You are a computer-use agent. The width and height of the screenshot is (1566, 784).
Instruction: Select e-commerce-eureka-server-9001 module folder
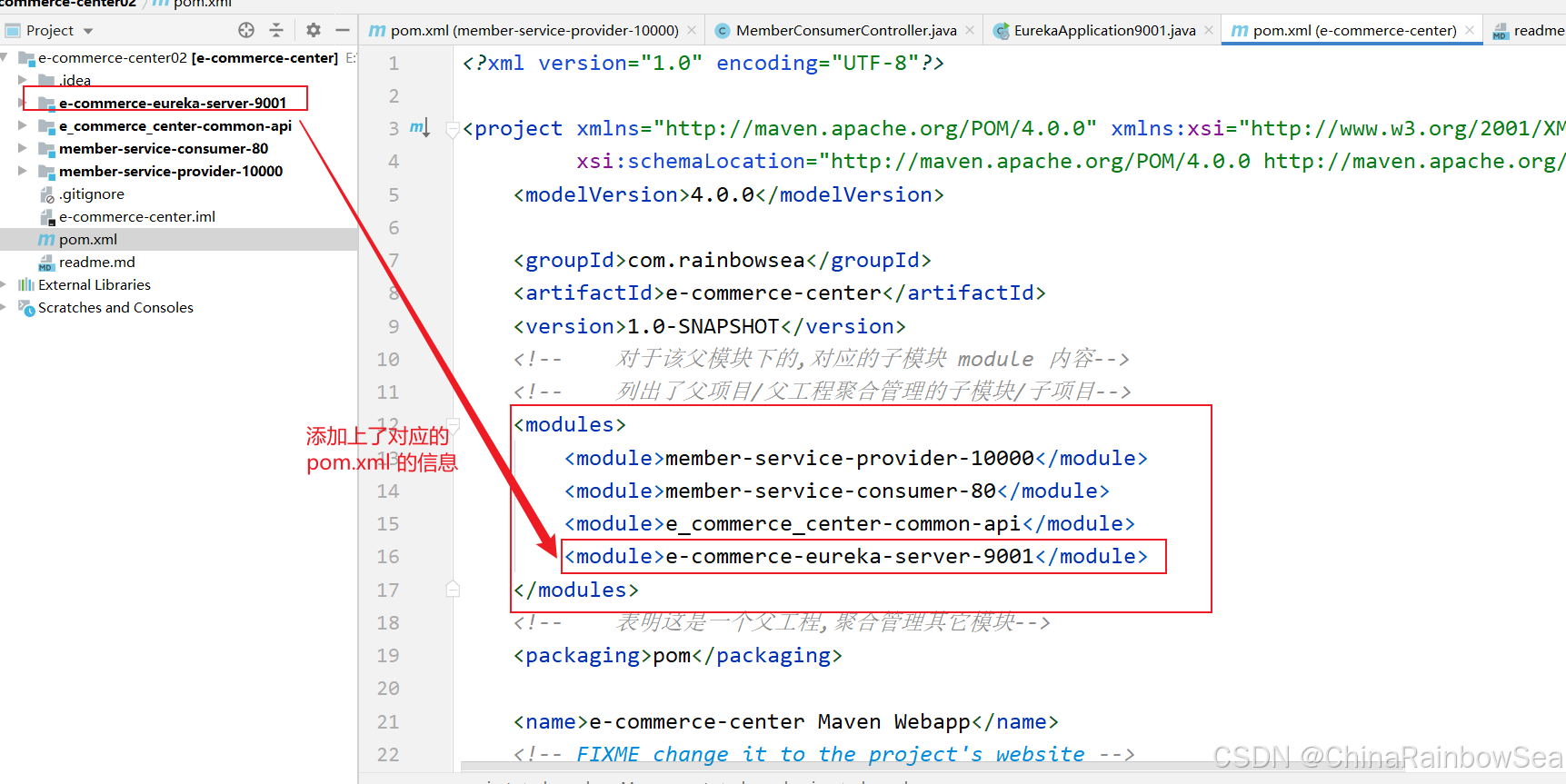(173, 103)
